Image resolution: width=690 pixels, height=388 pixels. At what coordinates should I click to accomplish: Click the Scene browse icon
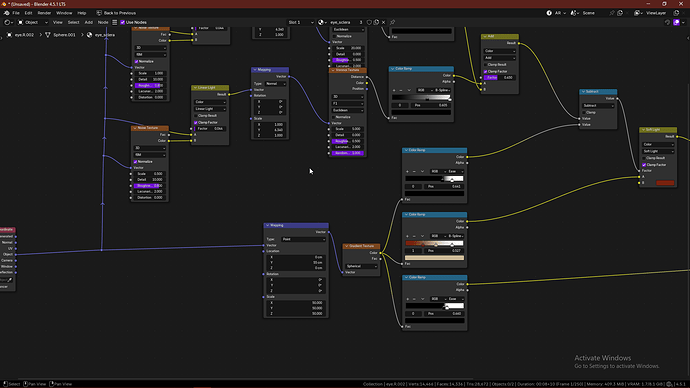coord(574,13)
